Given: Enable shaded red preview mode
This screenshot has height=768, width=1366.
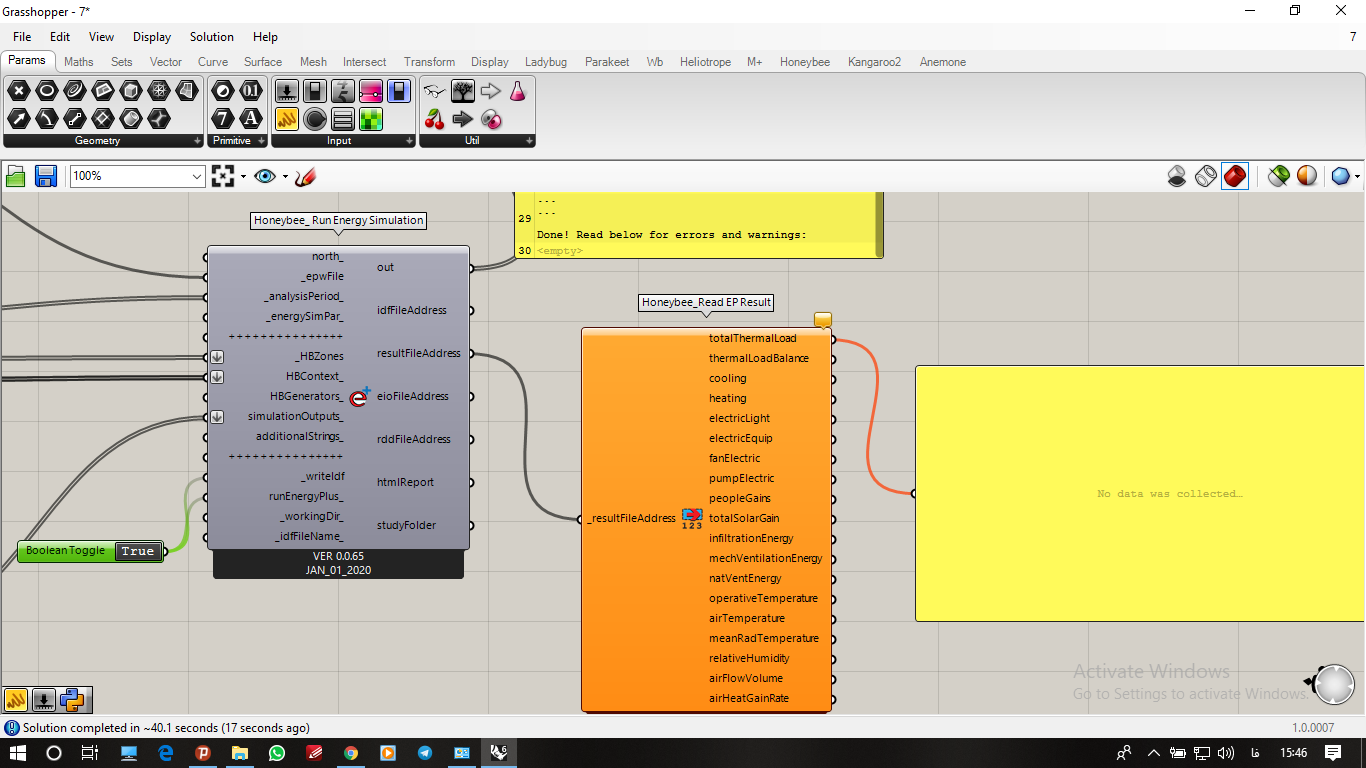Looking at the screenshot, I should click(x=1235, y=177).
